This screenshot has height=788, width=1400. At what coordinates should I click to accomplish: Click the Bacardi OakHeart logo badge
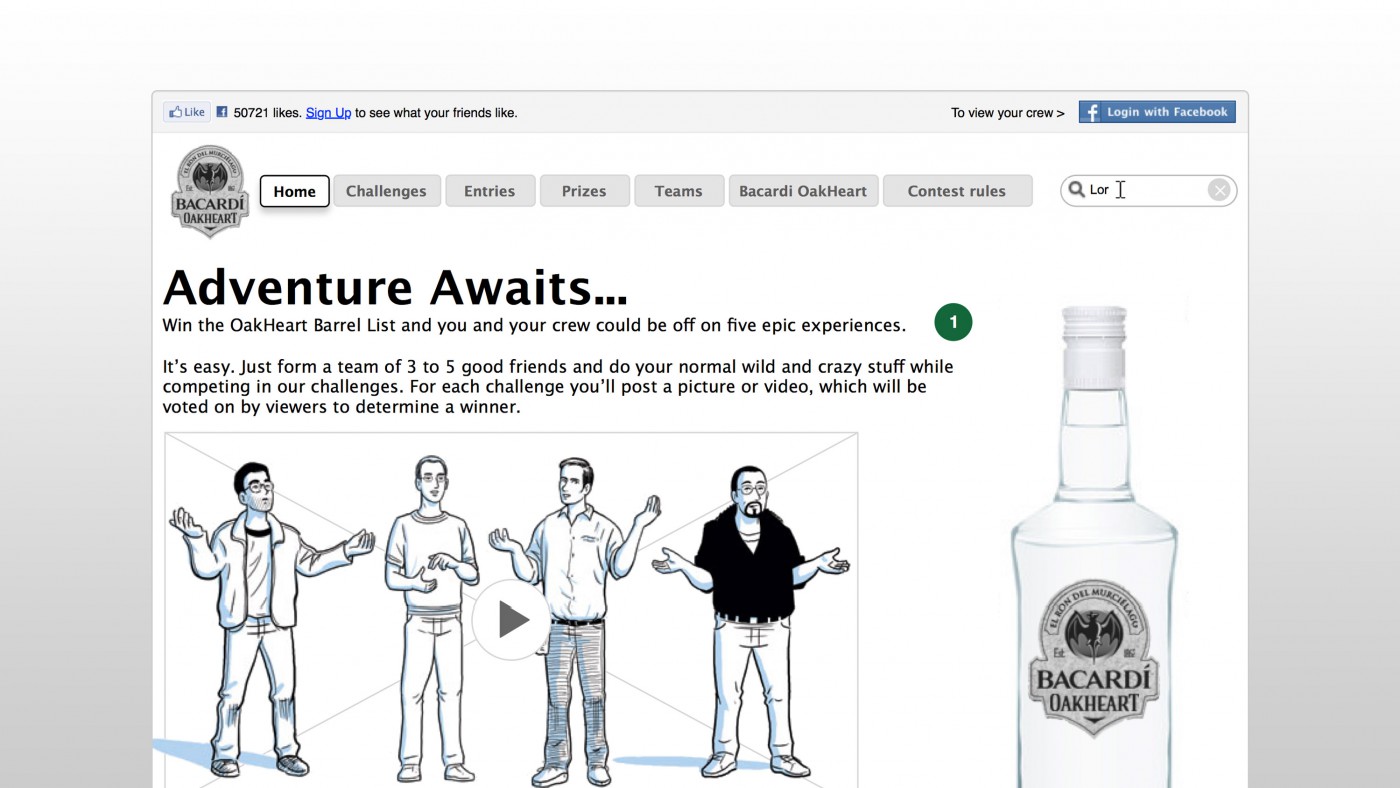(x=209, y=192)
